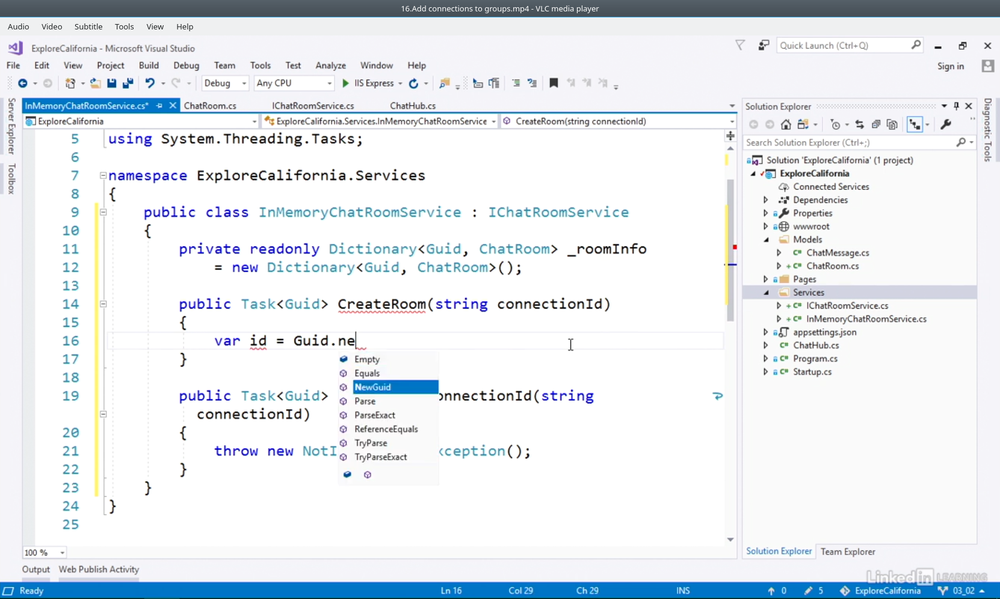The height and width of the screenshot is (599, 1000).
Task: Collapse the class outline on line 9
Action: click(x=103, y=212)
